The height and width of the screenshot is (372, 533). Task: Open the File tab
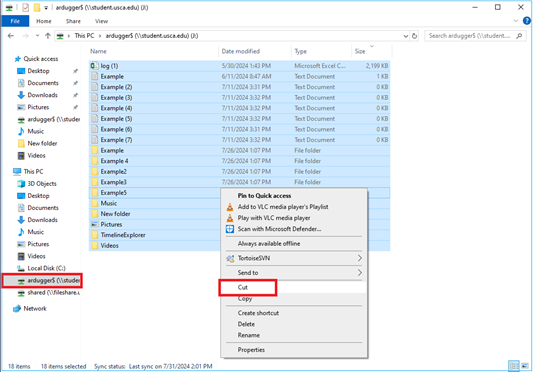(x=15, y=21)
